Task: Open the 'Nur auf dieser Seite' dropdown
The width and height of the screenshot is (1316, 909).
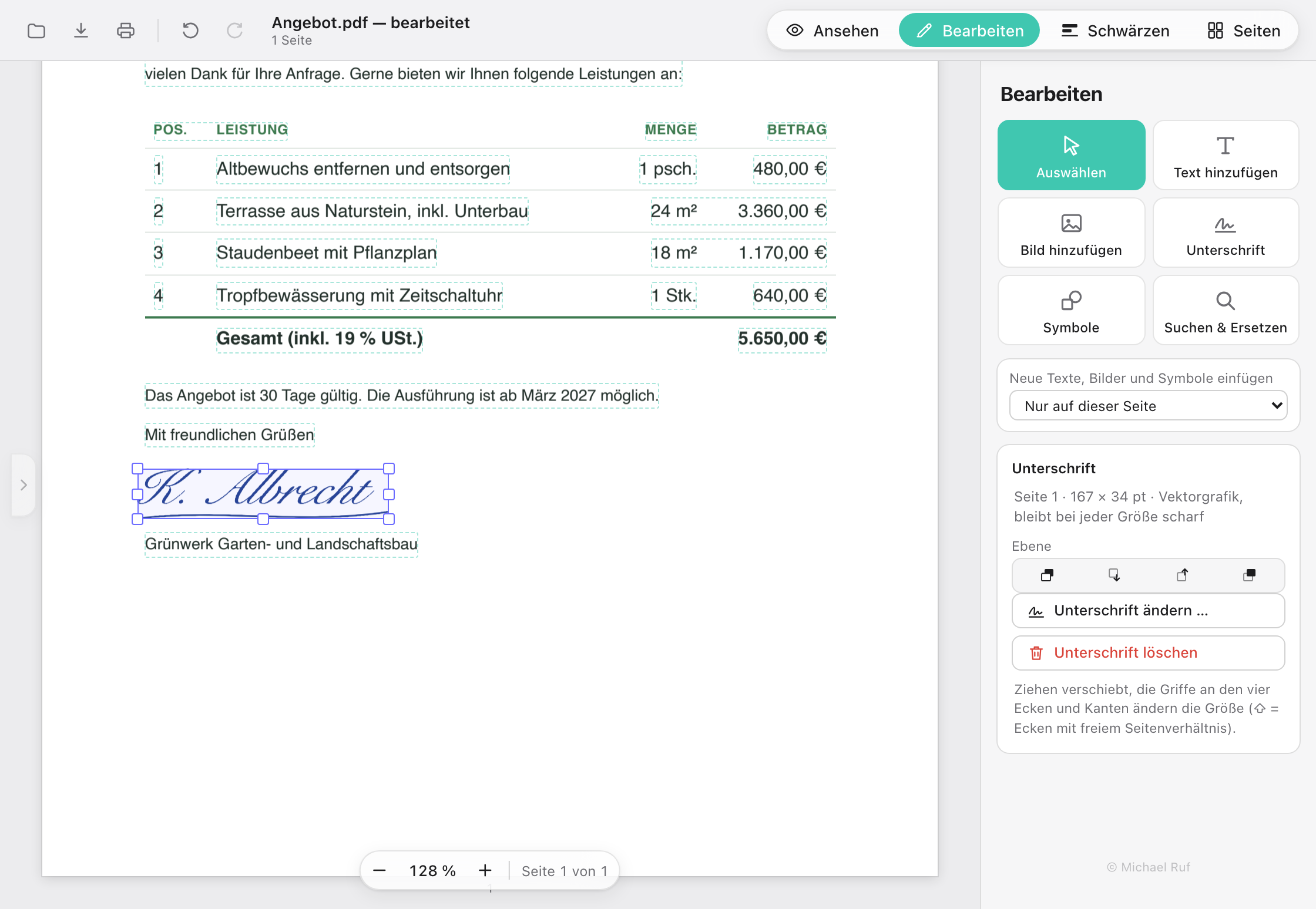Action: pos(1148,406)
